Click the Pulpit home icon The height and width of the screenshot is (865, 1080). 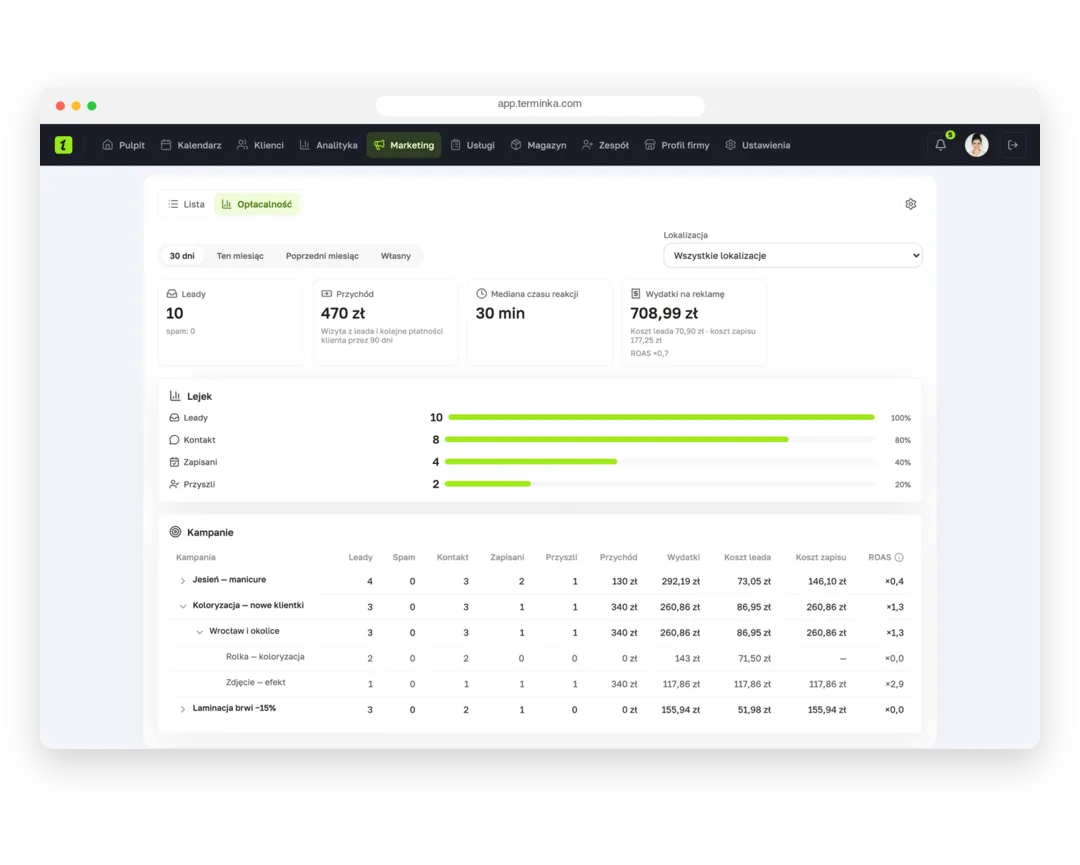107,145
